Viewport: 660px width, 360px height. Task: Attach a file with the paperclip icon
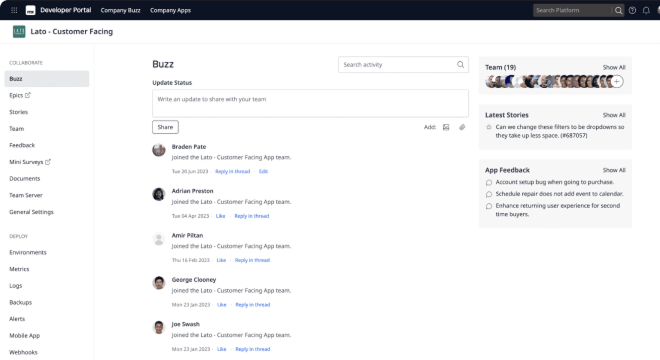pos(462,127)
